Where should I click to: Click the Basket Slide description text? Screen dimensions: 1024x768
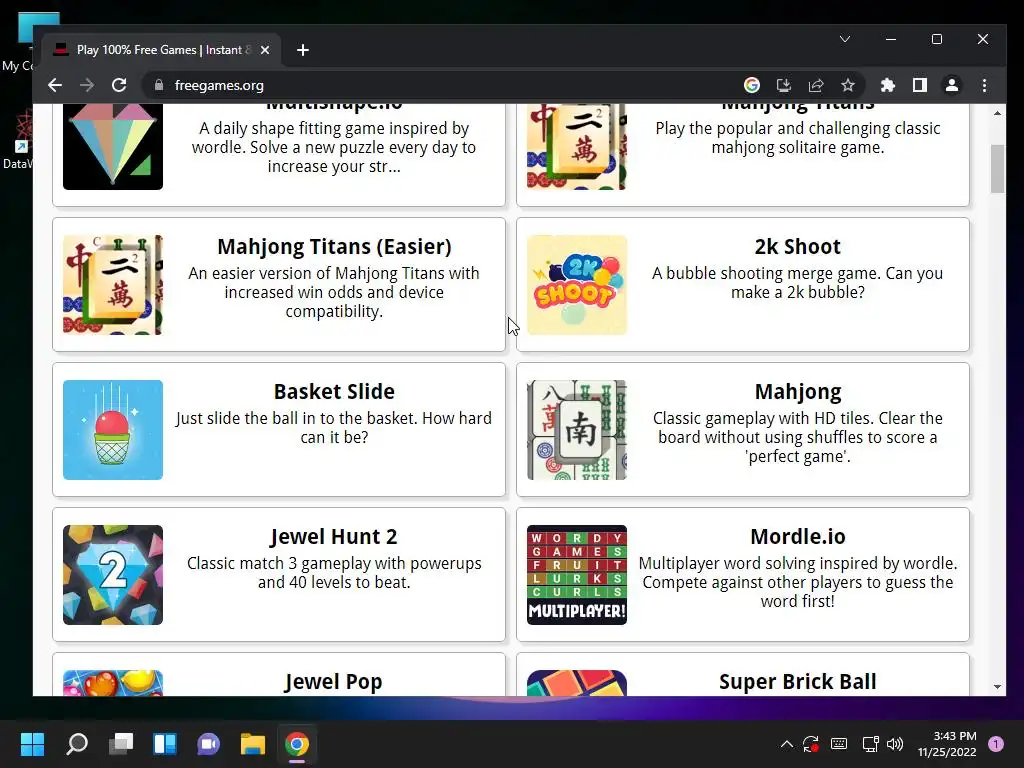pos(334,428)
